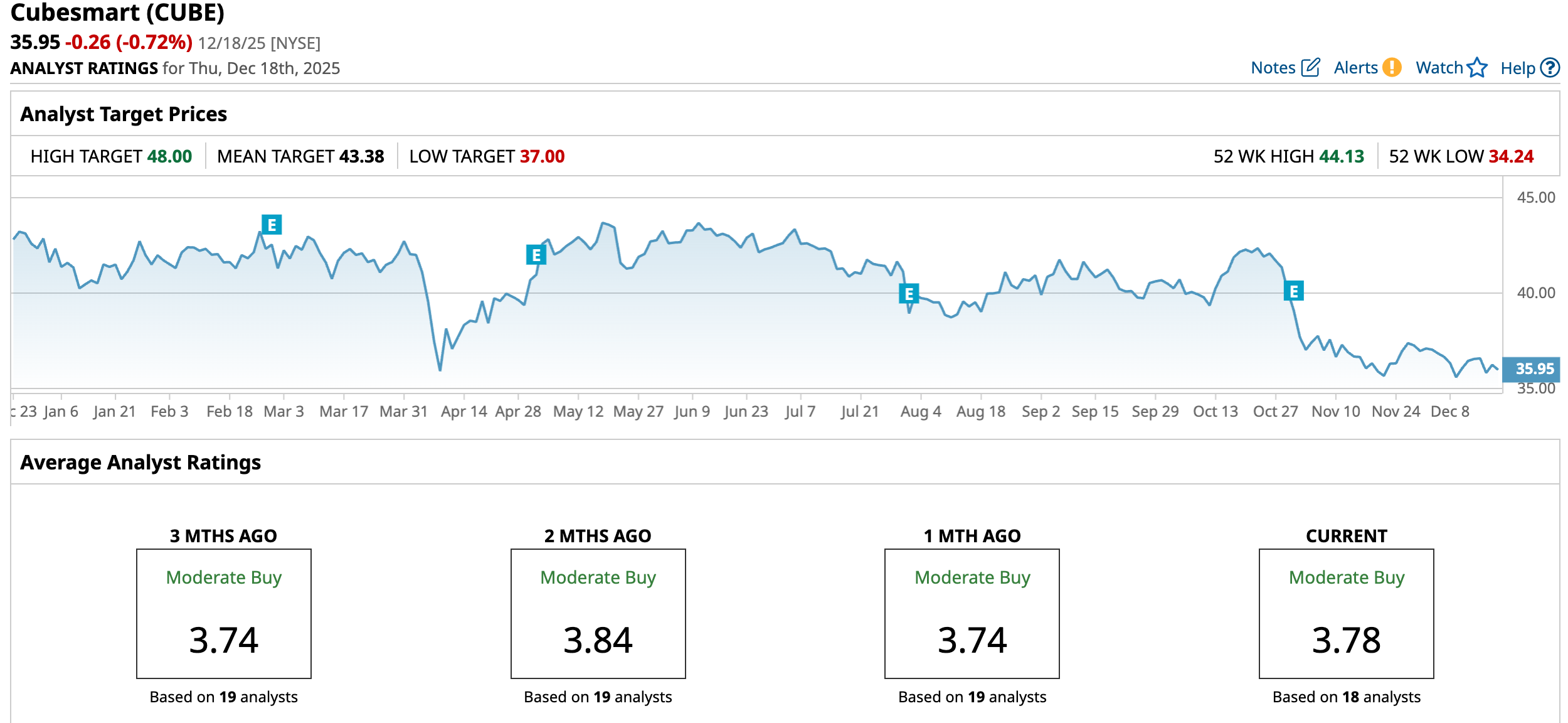Click the 52 WK HIGH 44.13 value
1568x723 pixels.
pos(1341,156)
